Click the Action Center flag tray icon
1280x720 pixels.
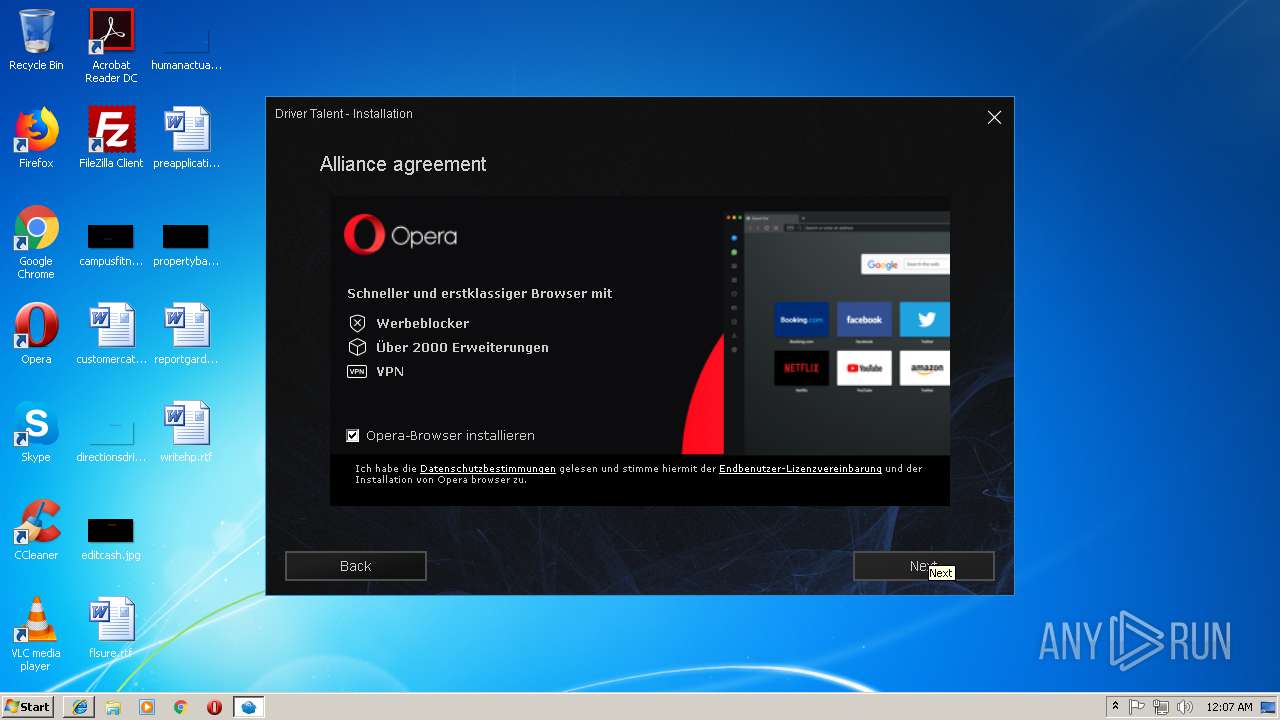tap(1137, 706)
